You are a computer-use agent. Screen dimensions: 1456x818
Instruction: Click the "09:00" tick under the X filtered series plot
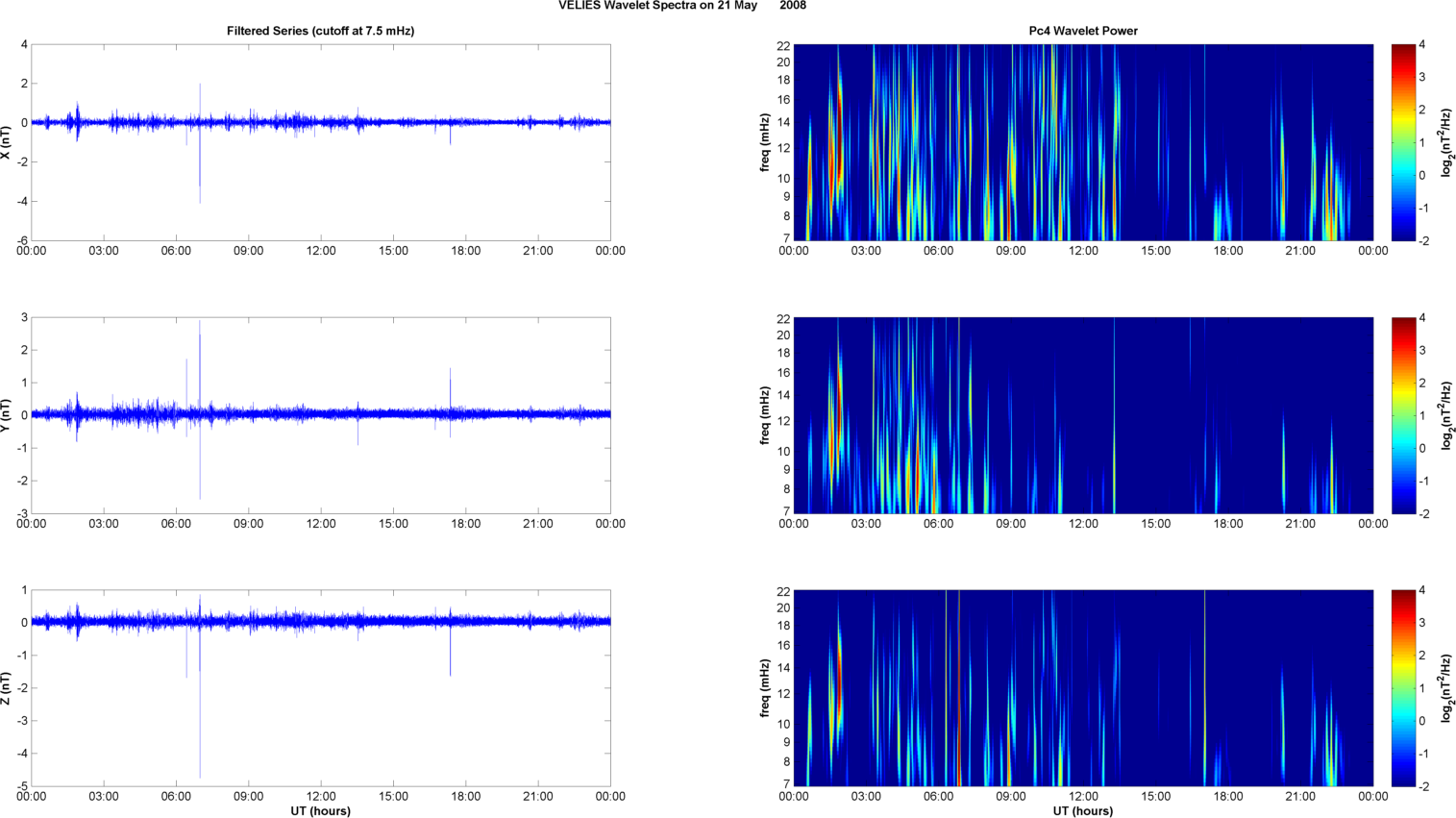249,251
